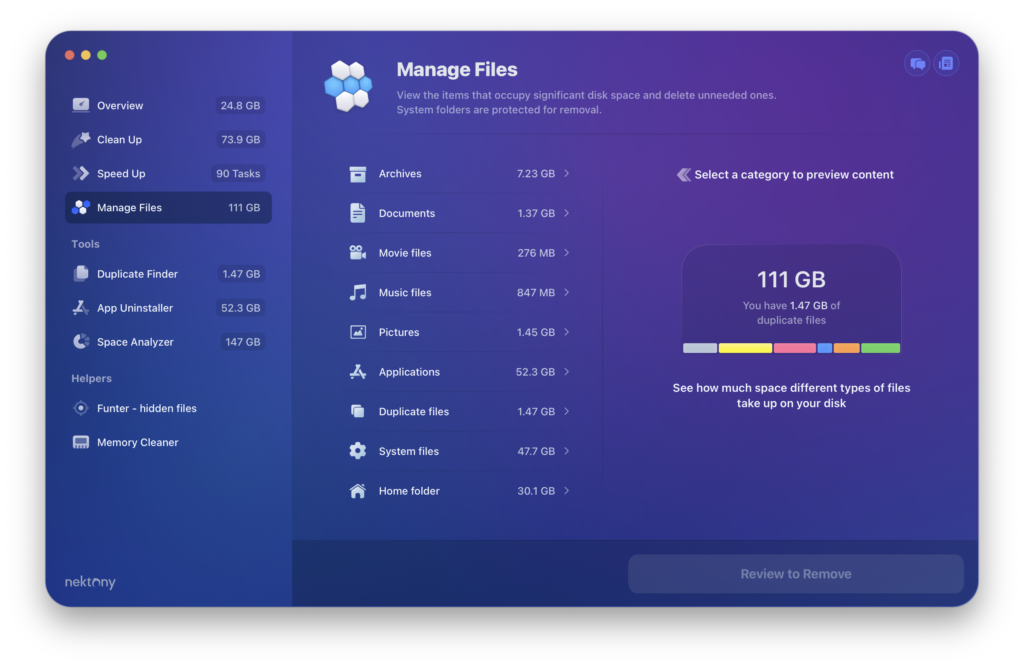Viewport: 1024px width, 667px height.
Task: Launch the Memory Cleaner helper label
Action: coord(138,442)
